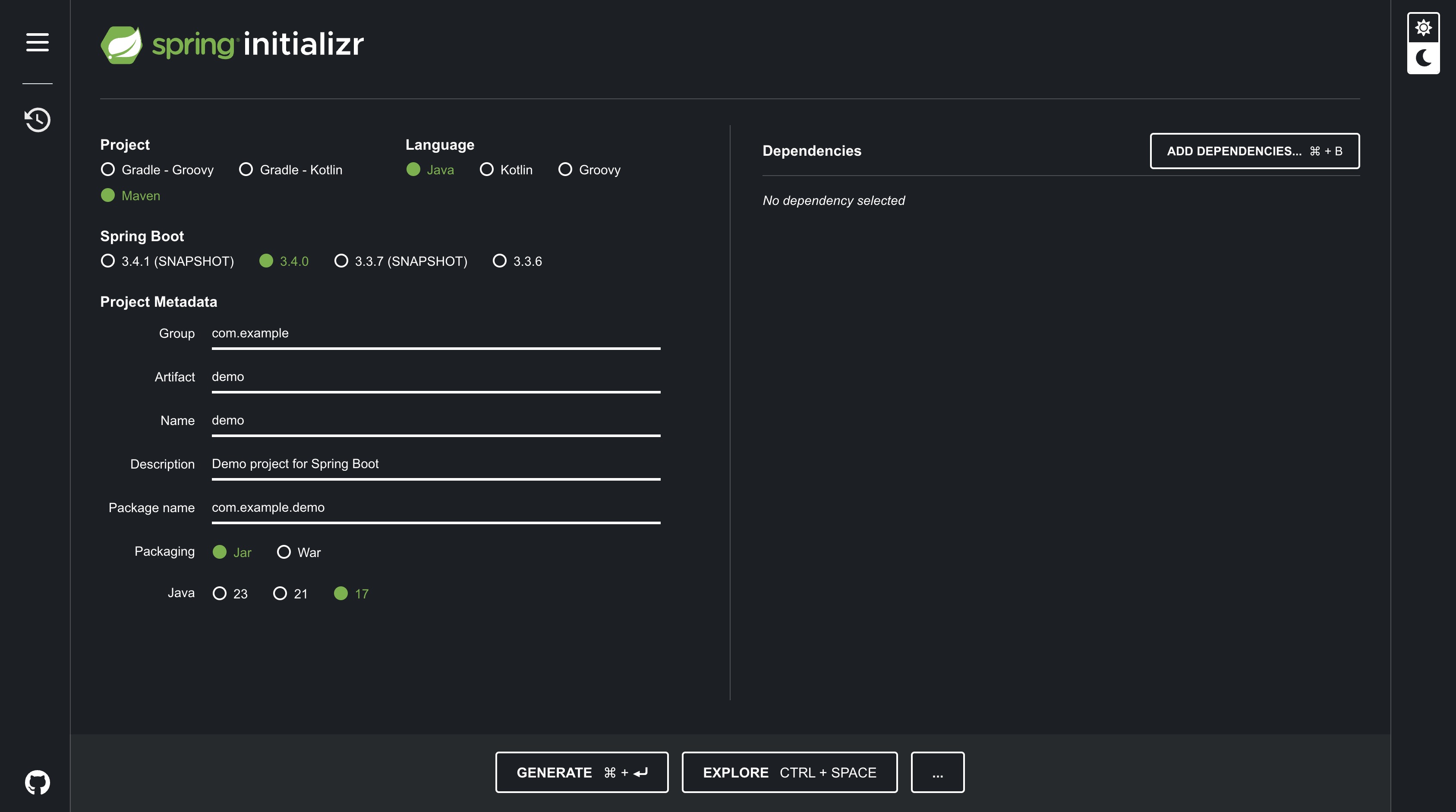Choose Kotlin as the language
Viewport: 1456px width, 812px height.
[506, 170]
